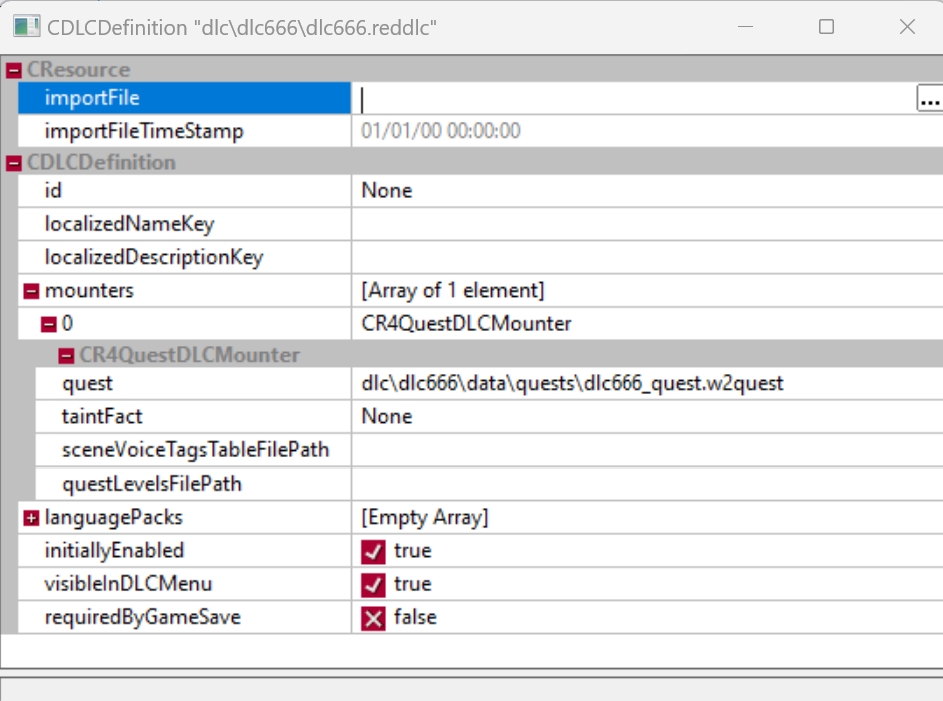
Task: Collapse the CR4QuestDLCMounter group
Action: [x=66, y=355]
